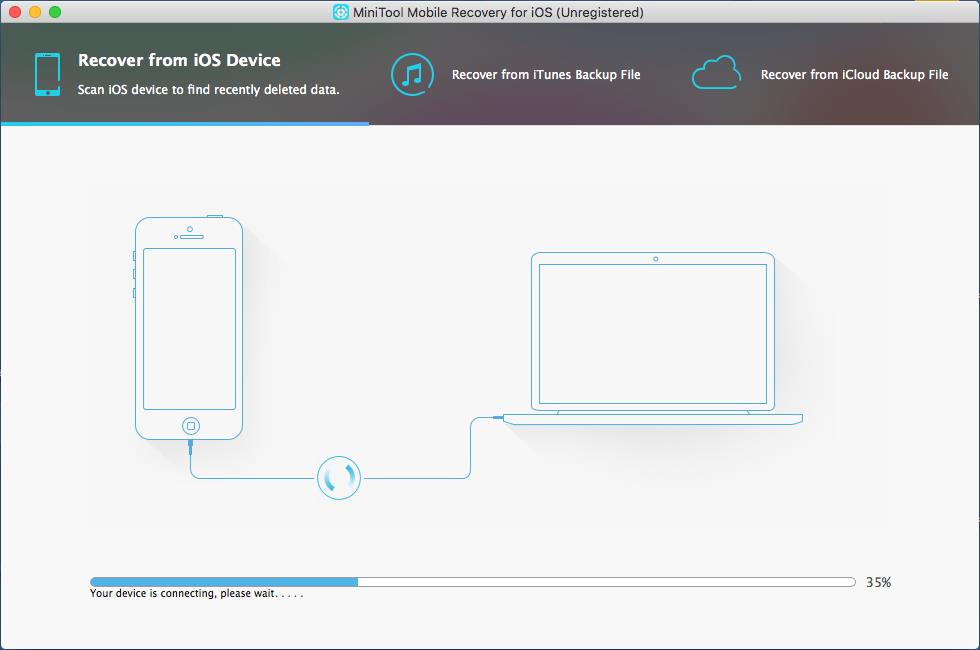Click the laptop illustration
The image size is (980, 650).
pyautogui.click(x=652, y=339)
